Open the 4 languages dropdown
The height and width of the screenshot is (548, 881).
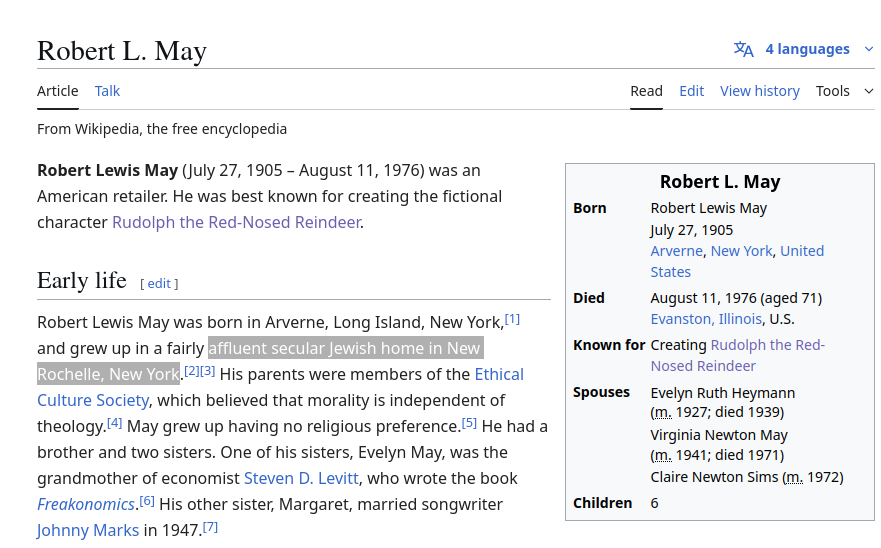point(807,49)
